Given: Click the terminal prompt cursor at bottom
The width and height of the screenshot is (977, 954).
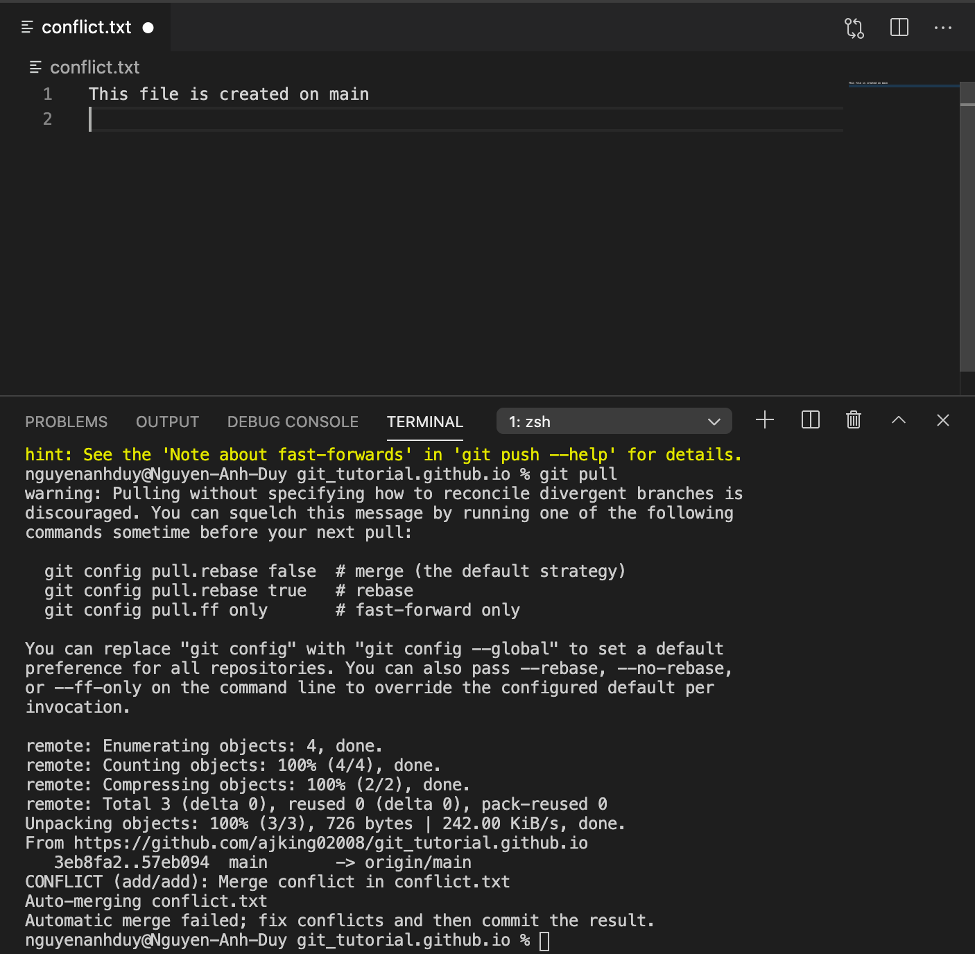Looking at the screenshot, I should 545,941.
